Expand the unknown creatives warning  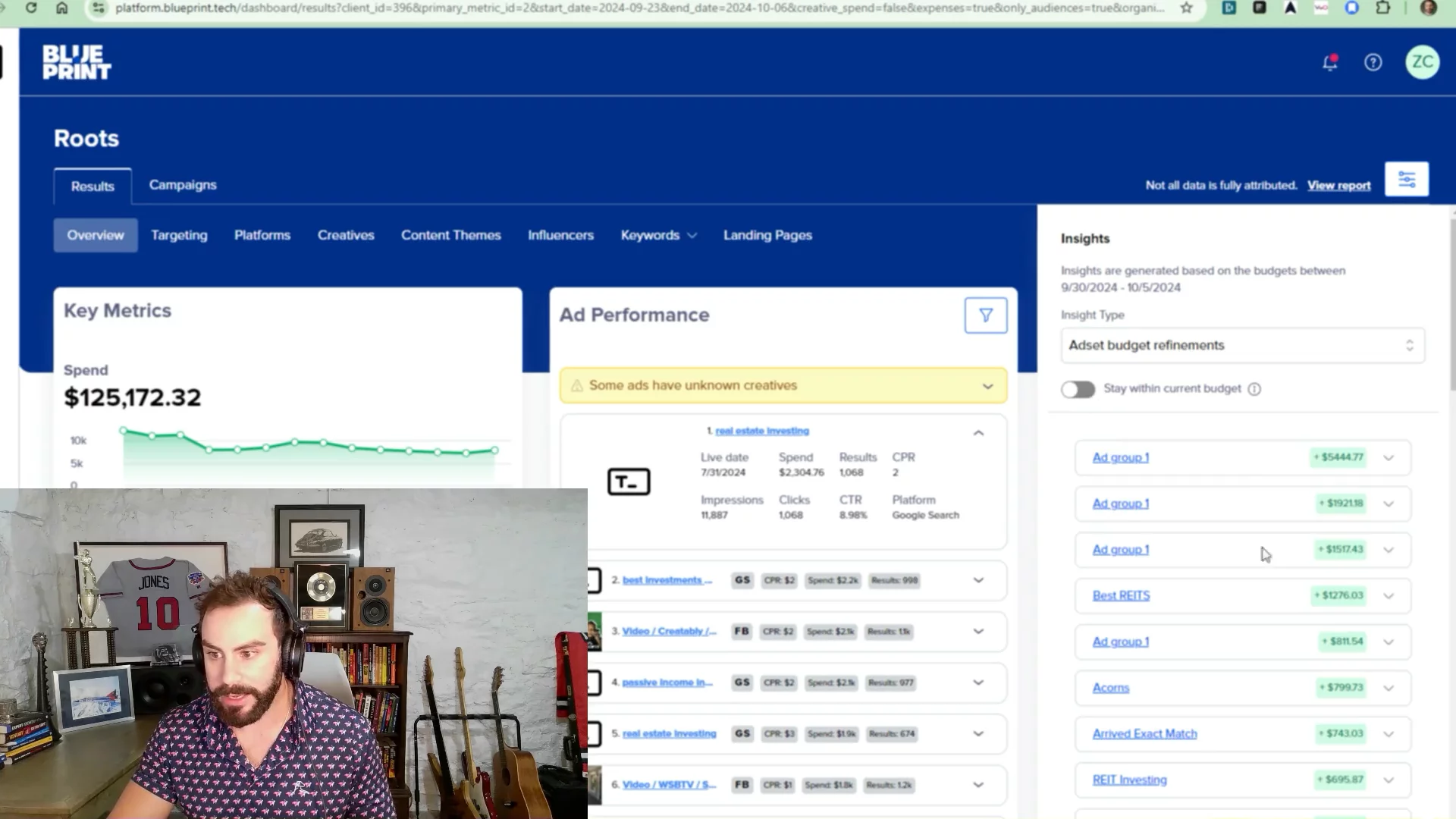point(987,386)
